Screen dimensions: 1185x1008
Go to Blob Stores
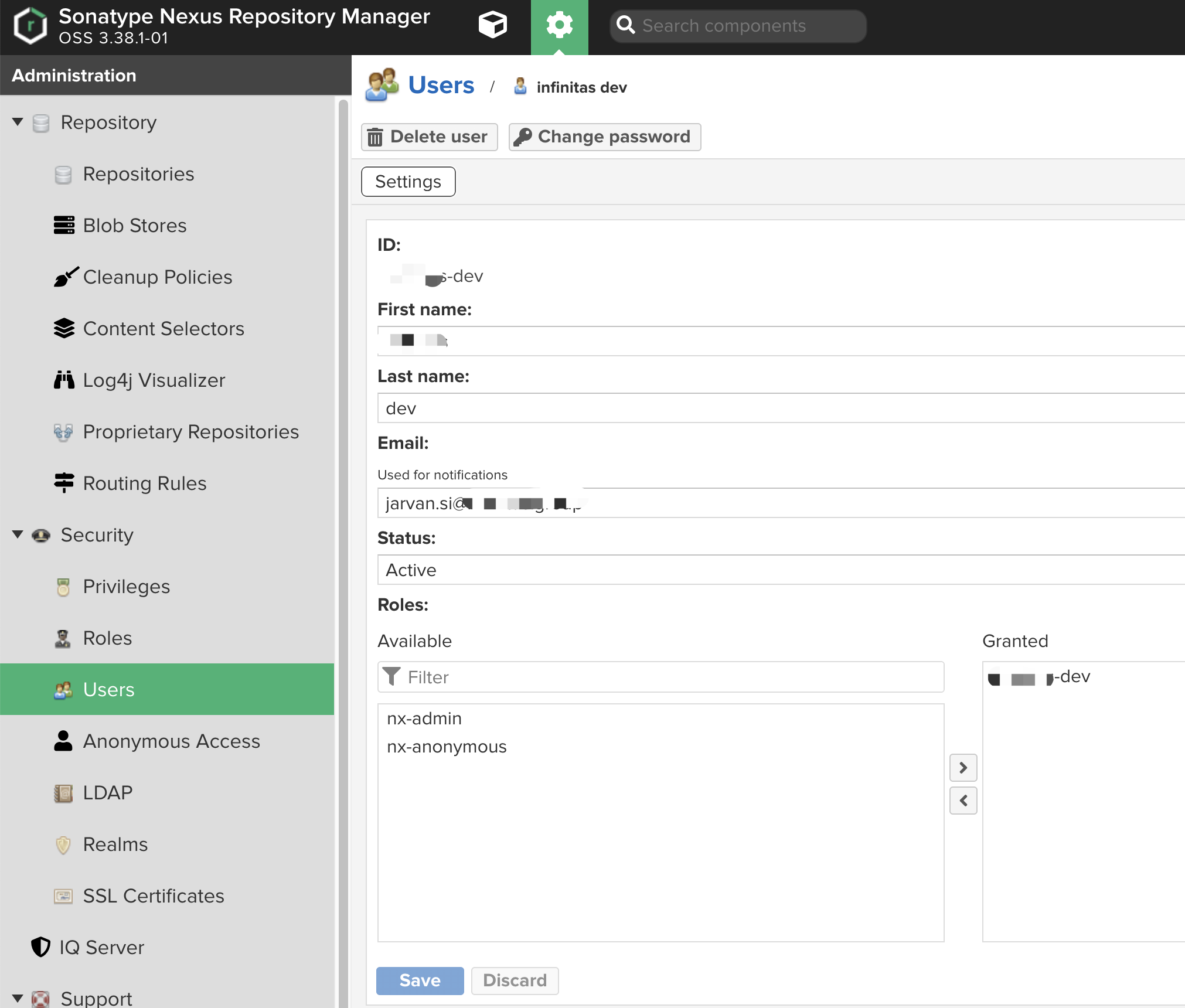coord(167,226)
